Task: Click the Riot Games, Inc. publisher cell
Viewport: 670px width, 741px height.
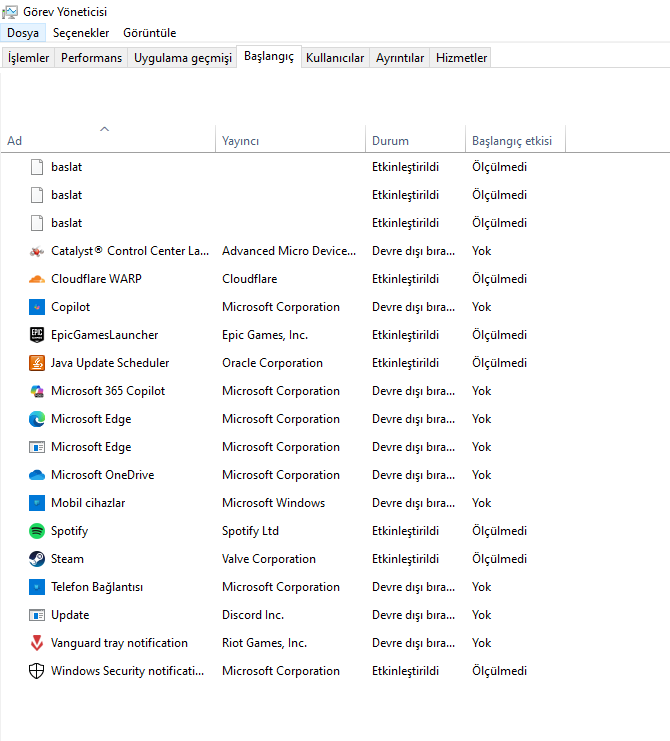Action: [x=265, y=643]
